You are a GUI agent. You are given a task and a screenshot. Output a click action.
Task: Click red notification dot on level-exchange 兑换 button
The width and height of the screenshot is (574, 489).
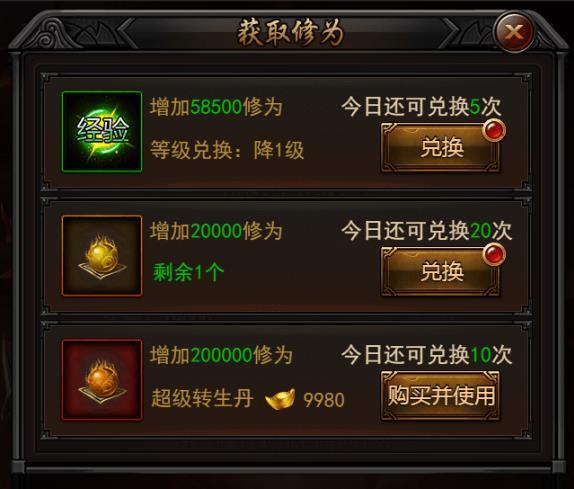click(x=494, y=131)
